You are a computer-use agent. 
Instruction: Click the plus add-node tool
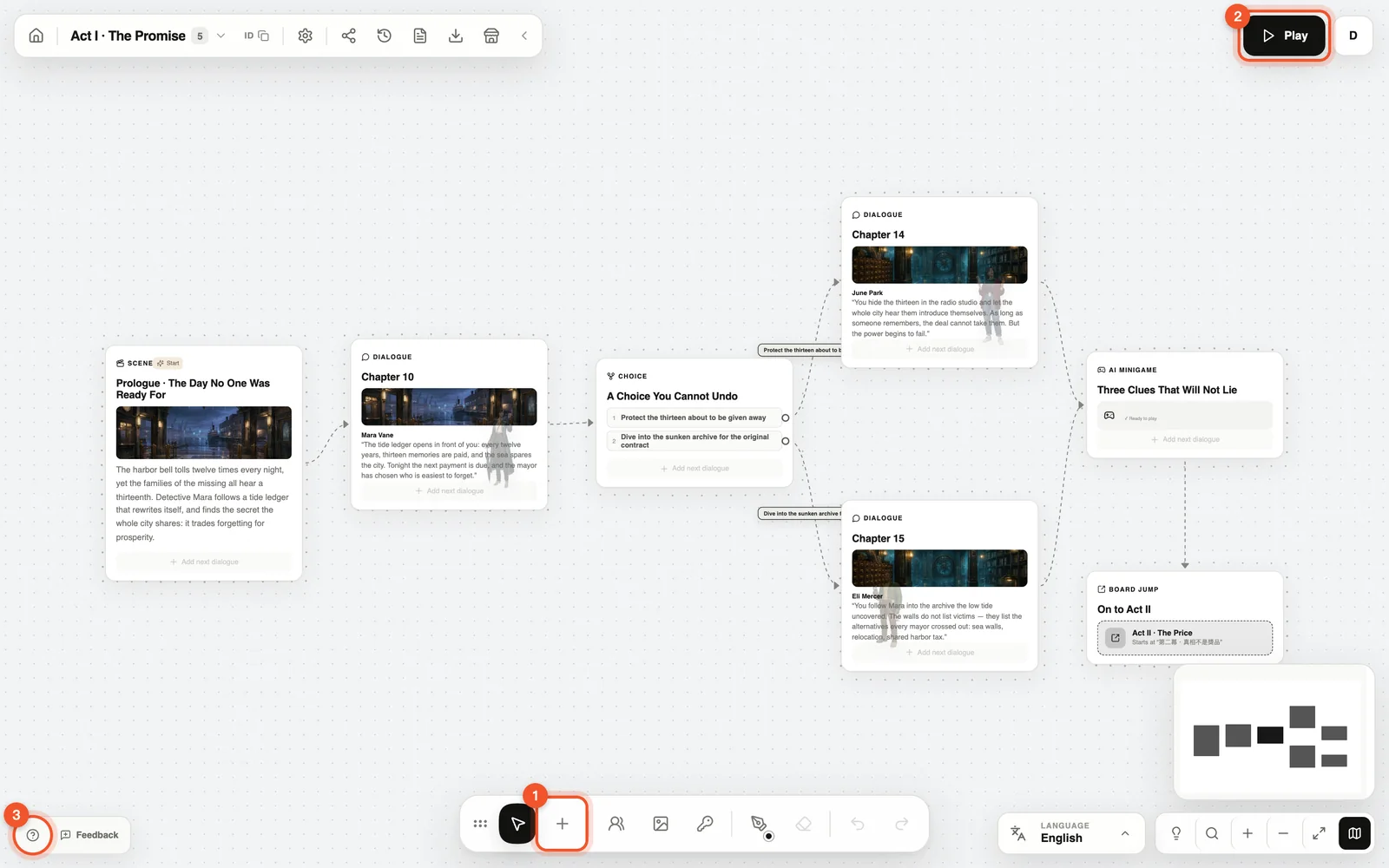563,824
